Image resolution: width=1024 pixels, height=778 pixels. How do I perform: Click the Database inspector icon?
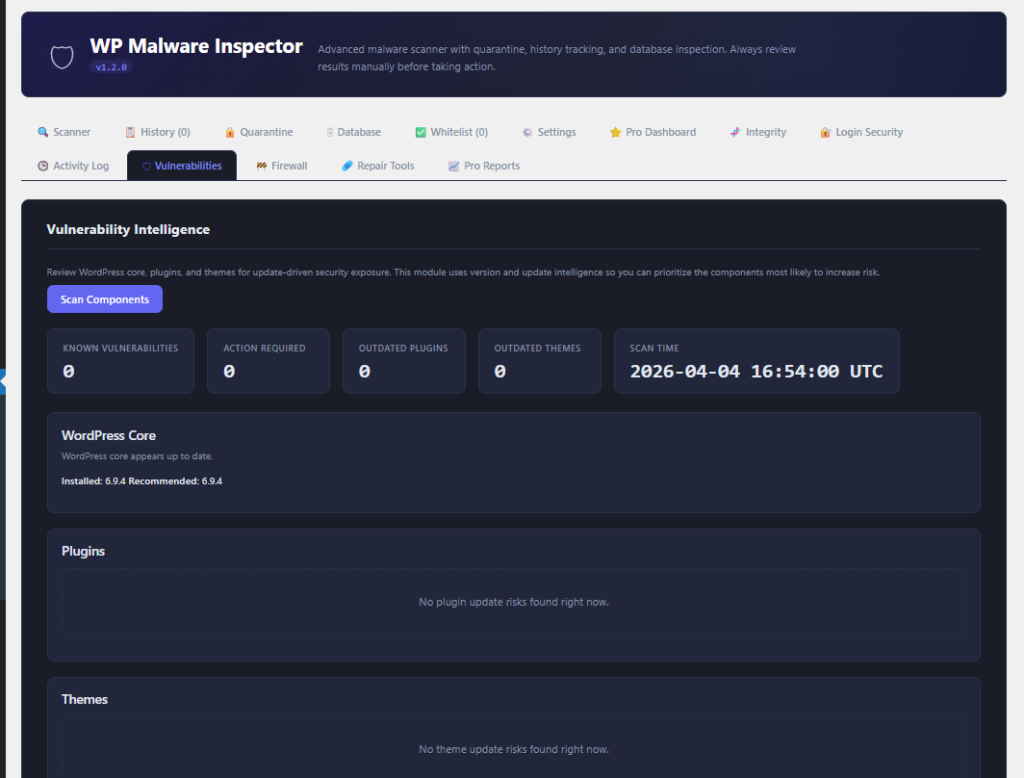click(328, 131)
